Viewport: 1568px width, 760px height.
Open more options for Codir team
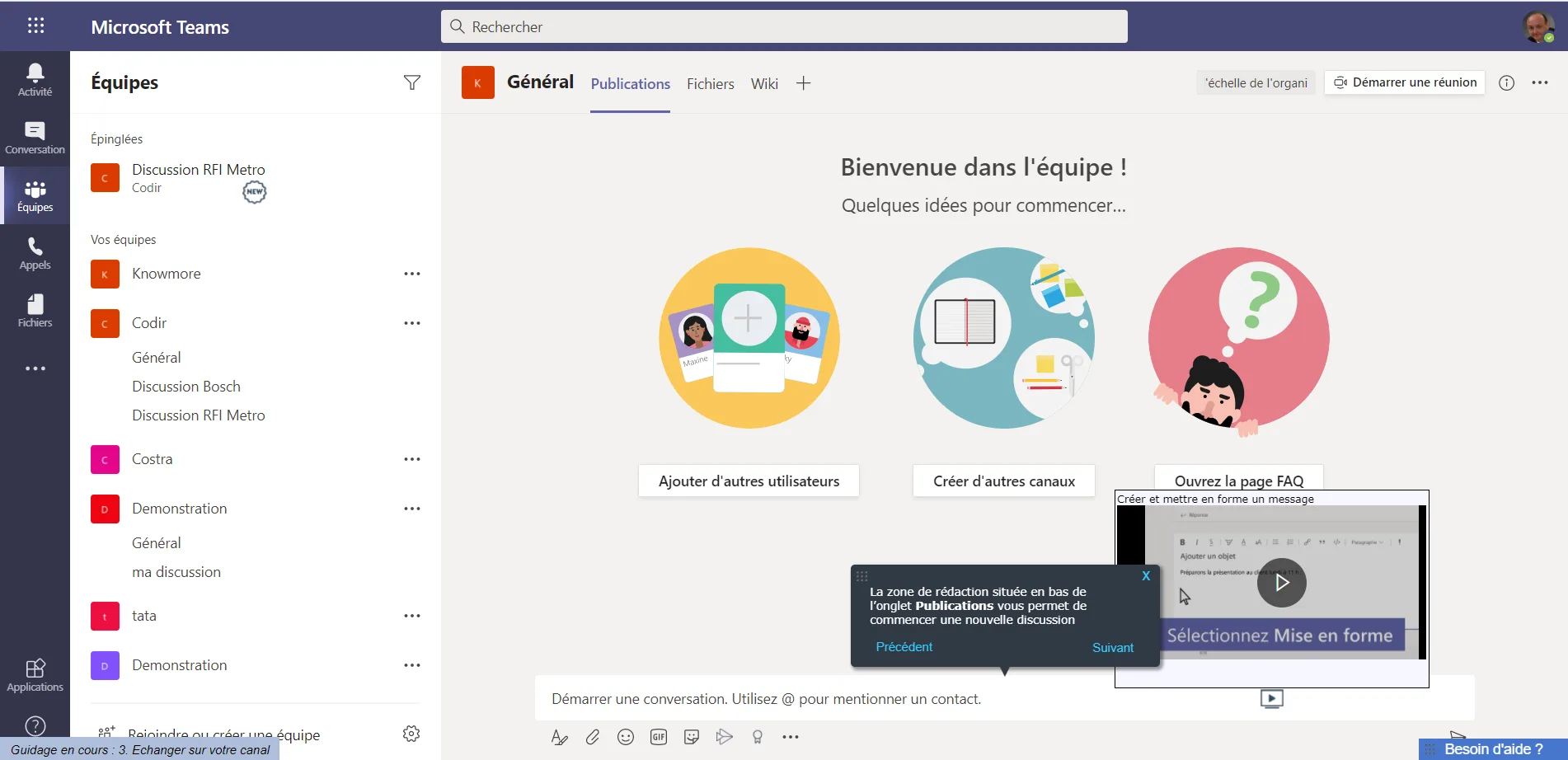[412, 323]
